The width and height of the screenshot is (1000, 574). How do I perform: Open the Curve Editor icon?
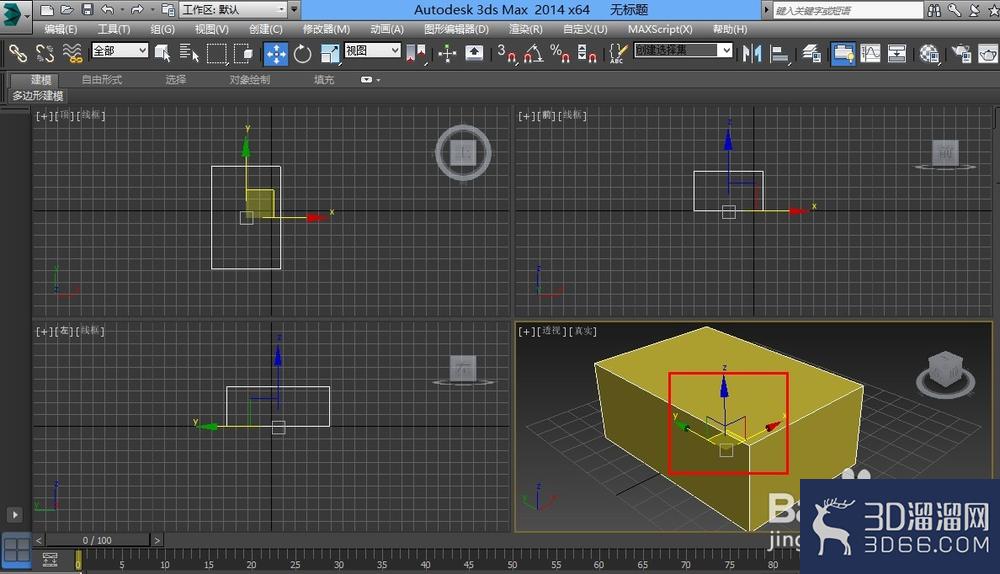pyautogui.click(x=870, y=54)
